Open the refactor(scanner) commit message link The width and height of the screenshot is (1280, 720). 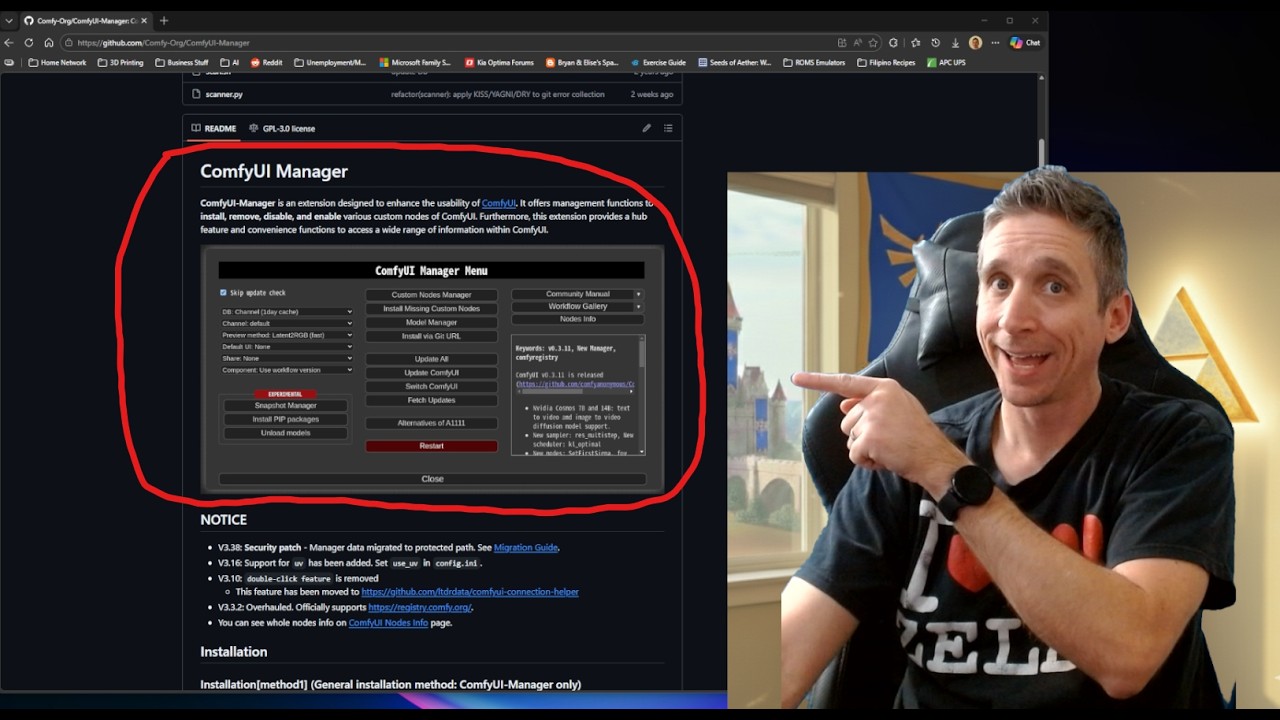(x=497, y=94)
